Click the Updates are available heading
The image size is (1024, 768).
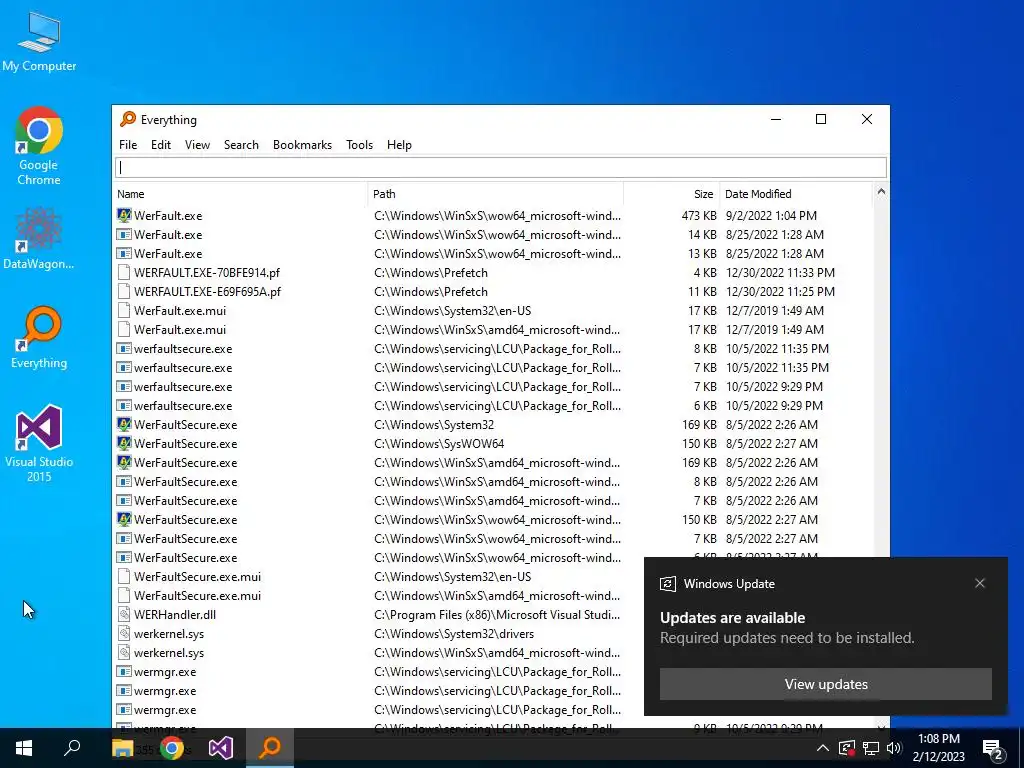click(732, 618)
